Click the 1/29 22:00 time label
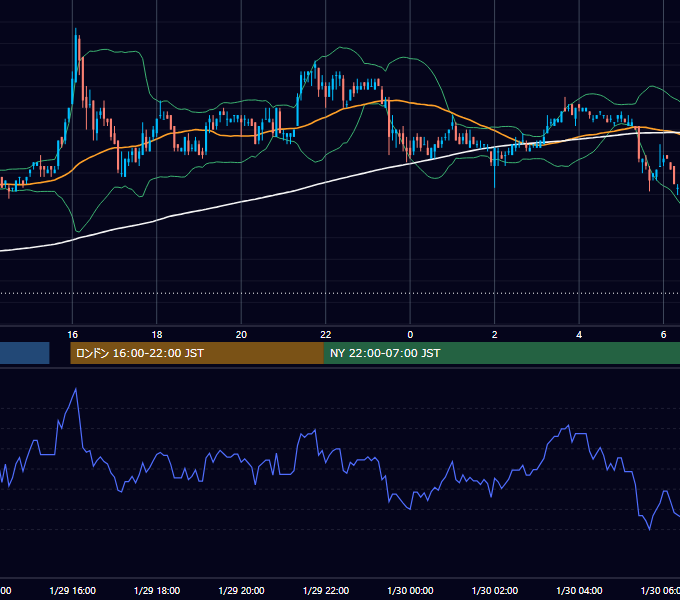Image resolution: width=680 pixels, height=600 pixels. click(x=326, y=590)
